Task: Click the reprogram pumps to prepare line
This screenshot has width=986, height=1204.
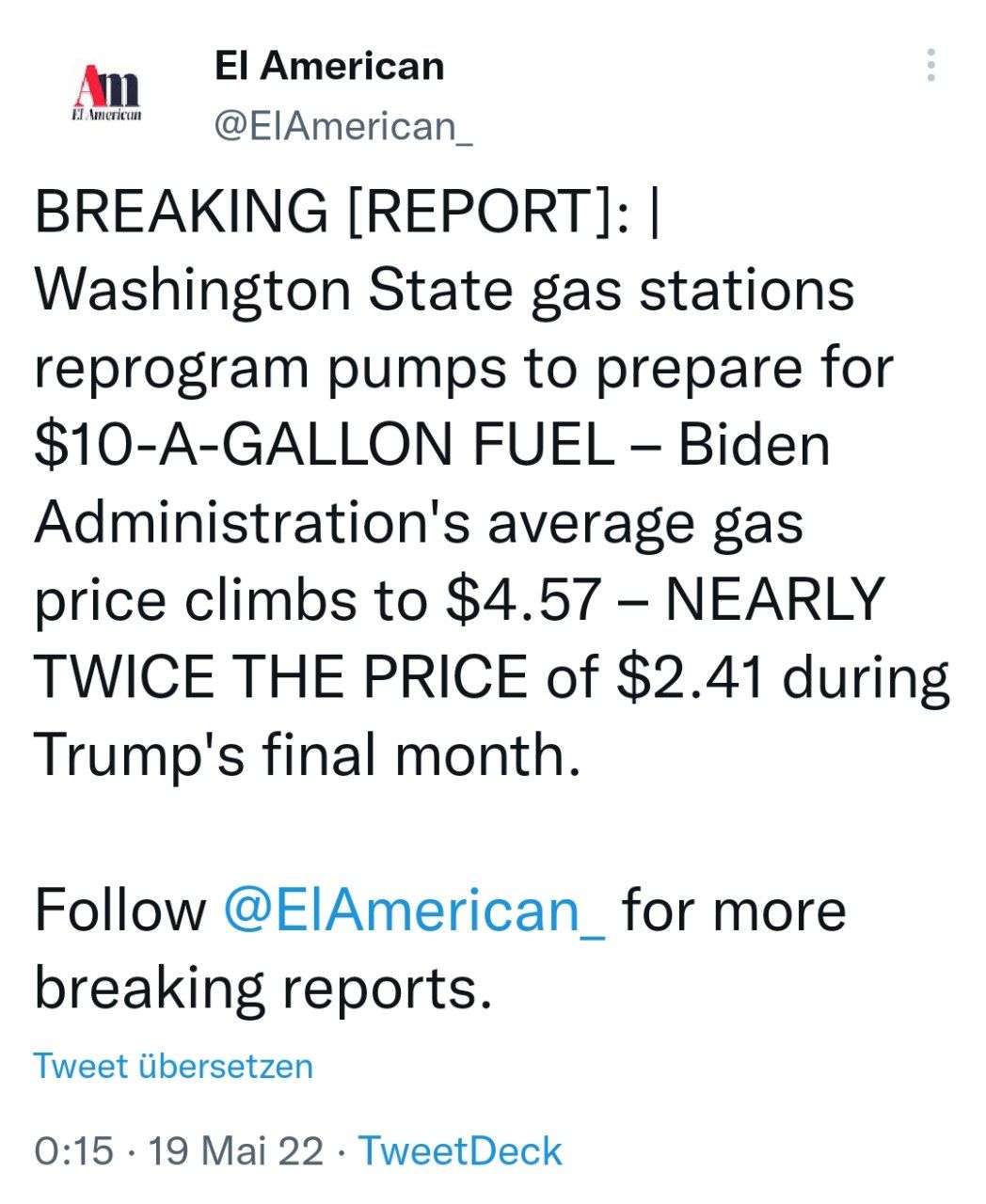Action: [463, 367]
